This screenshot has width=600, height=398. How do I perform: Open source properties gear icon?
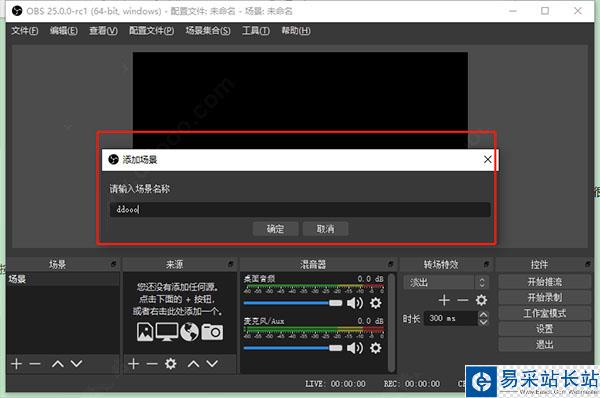171,364
